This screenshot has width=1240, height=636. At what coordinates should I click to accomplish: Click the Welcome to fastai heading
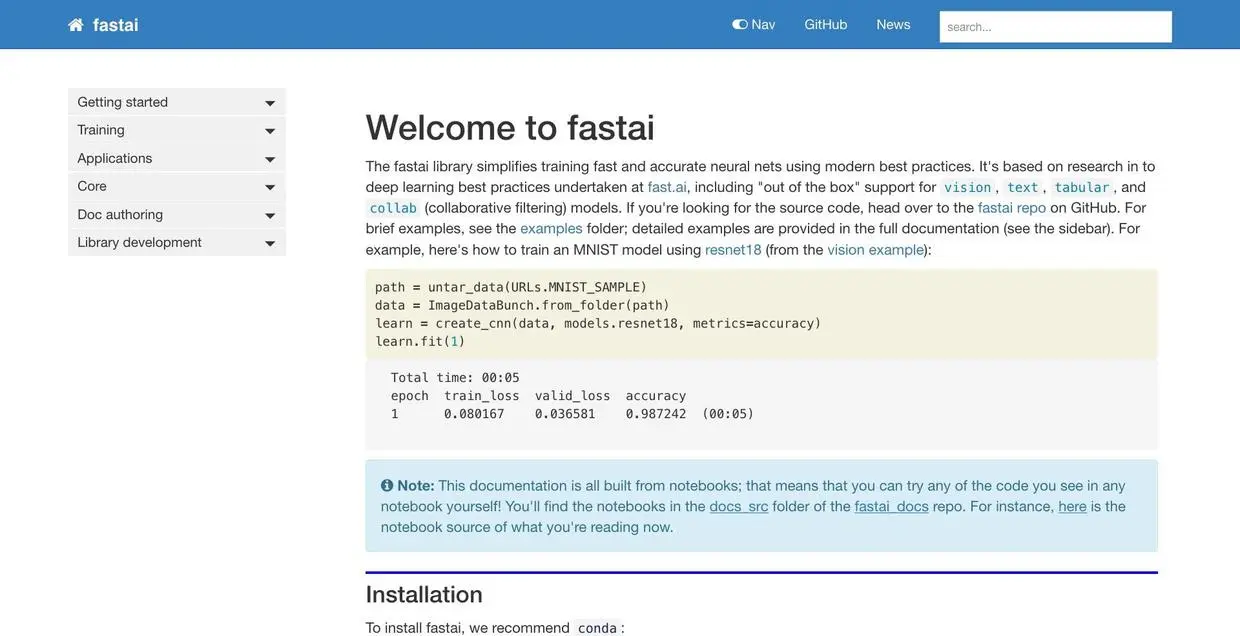coord(510,127)
